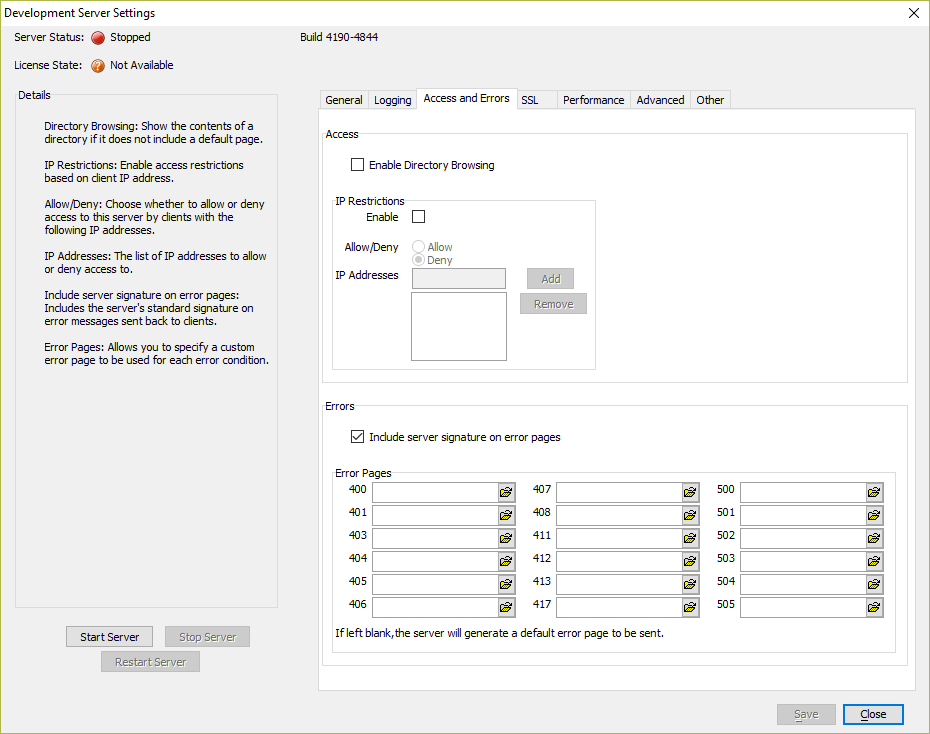Switch to the General tab

343,100
